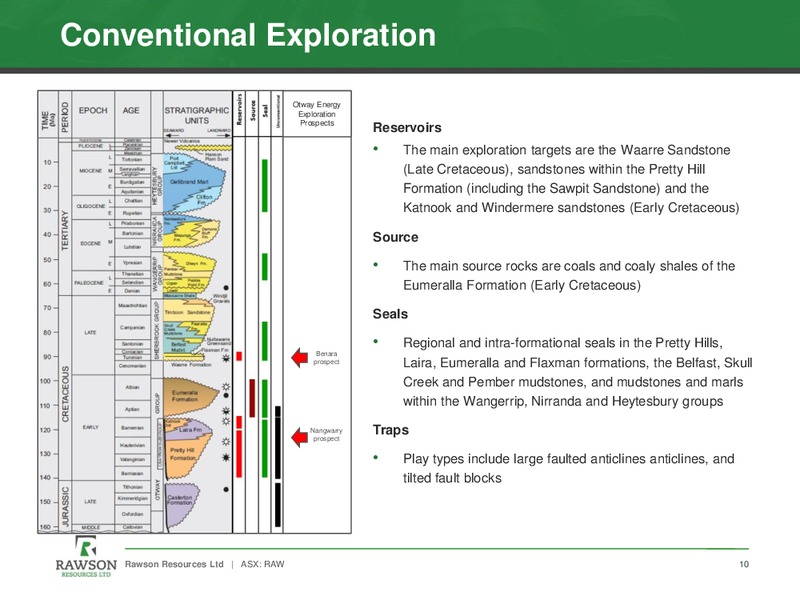The width and height of the screenshot is (800, 600).
Task: Click the Nangwarry prospect label
Action: (x=326, y=435)
